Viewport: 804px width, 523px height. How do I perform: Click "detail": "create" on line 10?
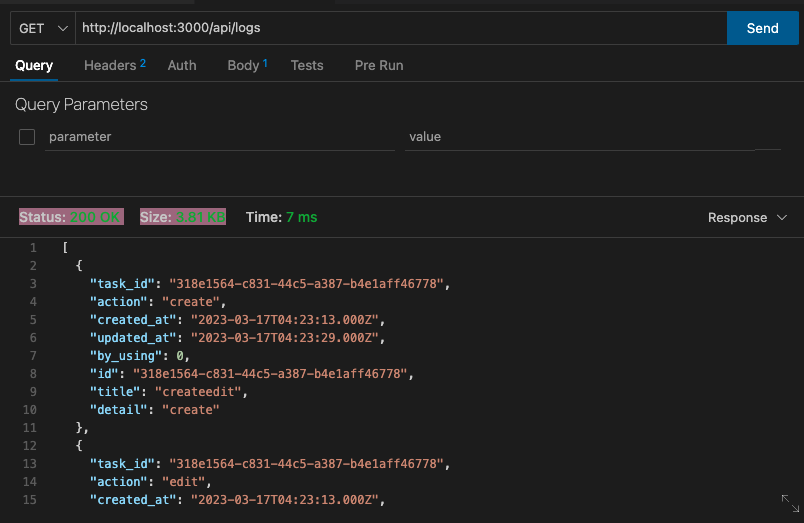[154, 410]
